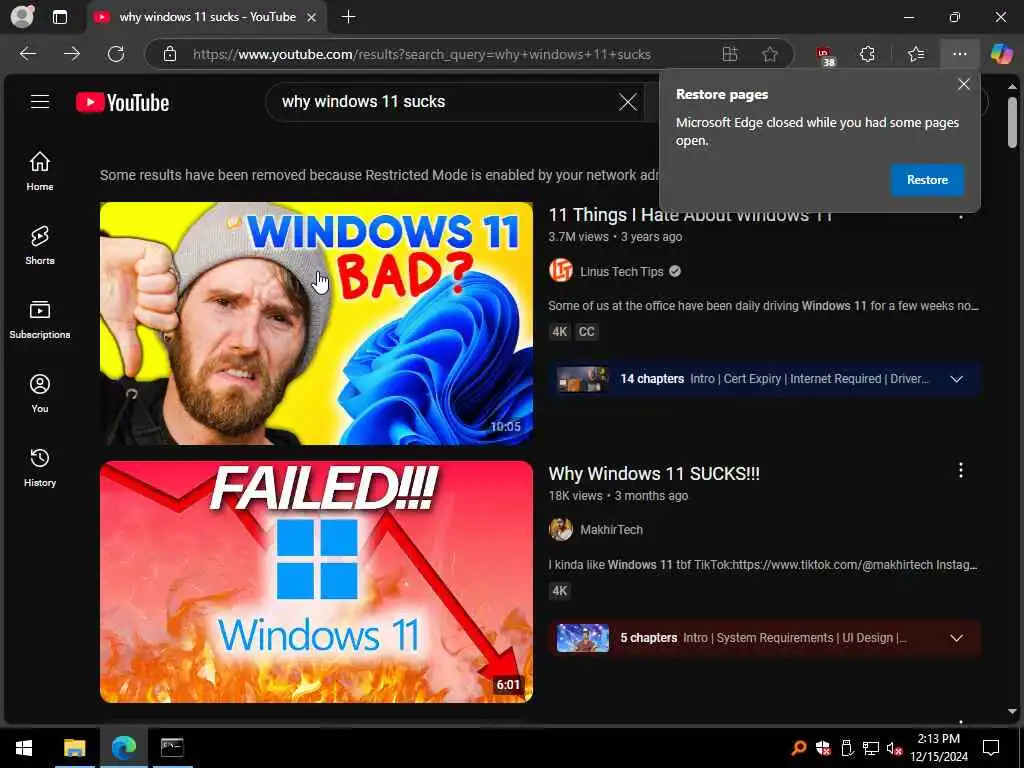Open Shorts in the sidebar
This screenshot has height=768, width=1024.
(x=40, y=246)
